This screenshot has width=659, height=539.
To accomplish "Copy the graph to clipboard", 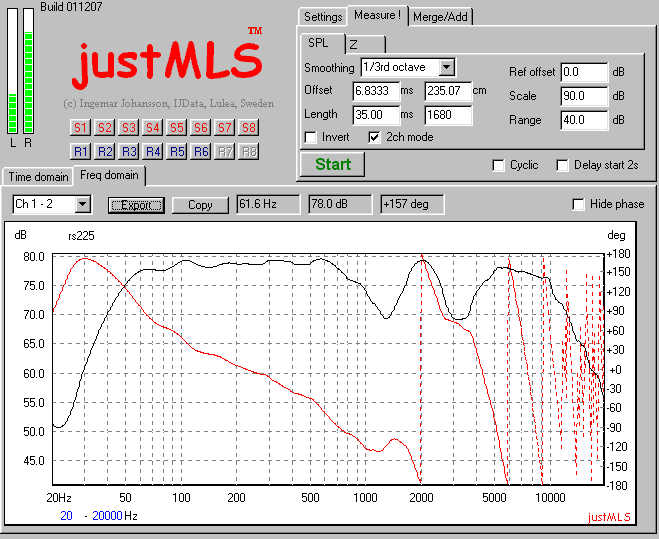I will coord(200,205).
